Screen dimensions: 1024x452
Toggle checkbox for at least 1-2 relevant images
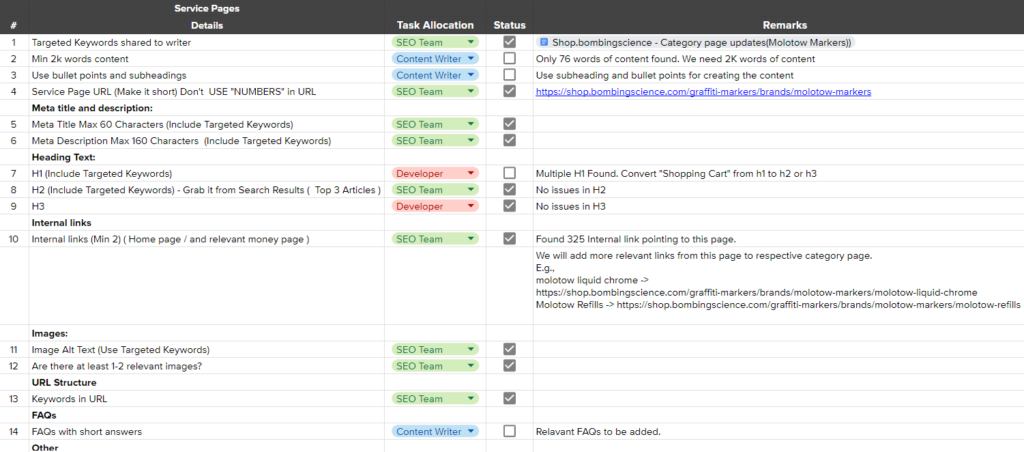point(509,366)
